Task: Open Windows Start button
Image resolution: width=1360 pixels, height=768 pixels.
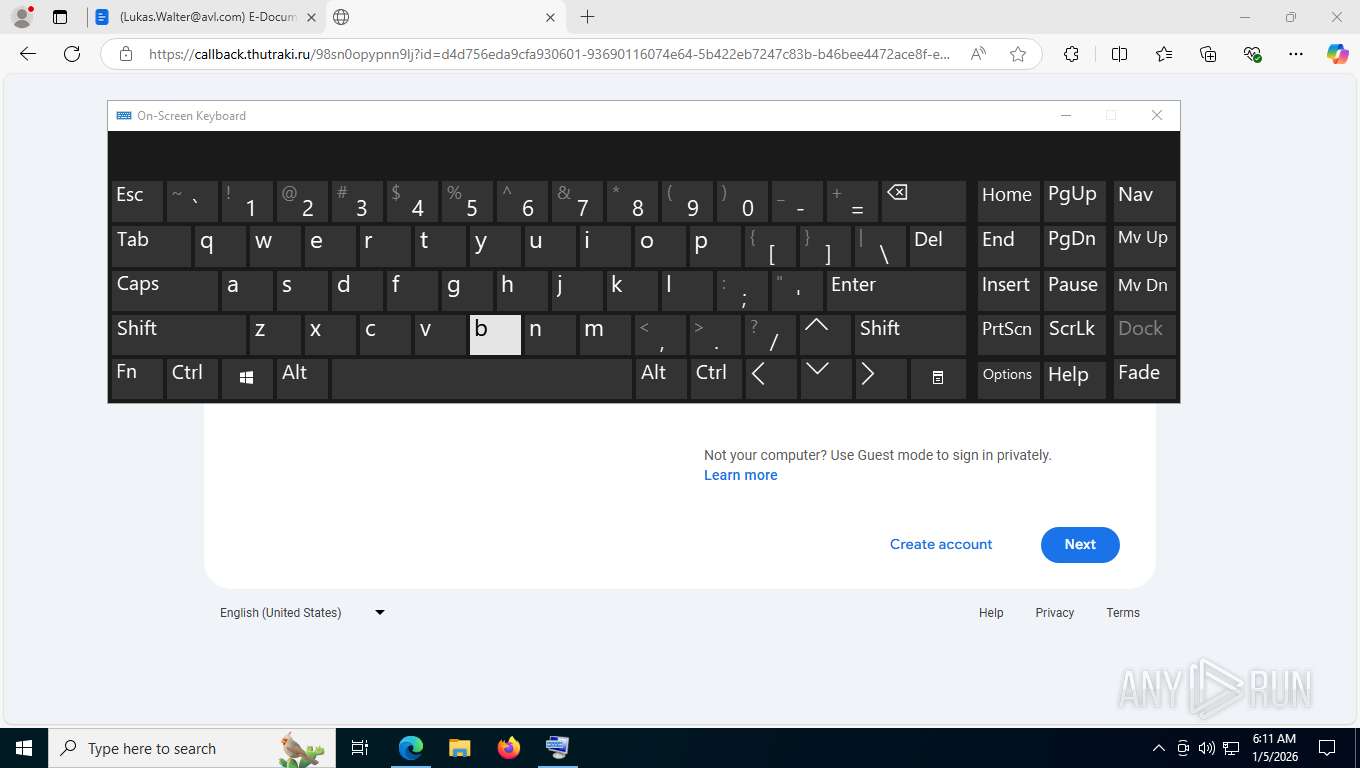Action: click(24, 748)
